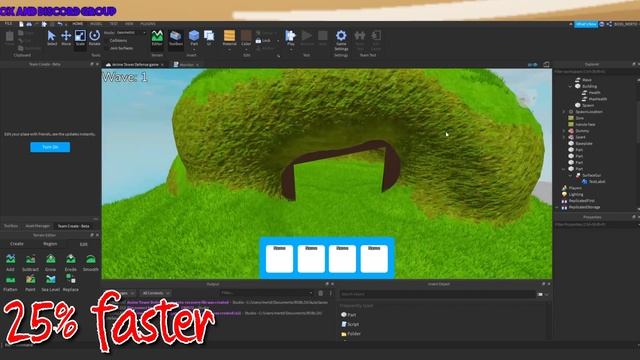The width and height of the screenshot is (640, 360).
Task: Select the Flatten terrain tool
Action: (10, 283)
